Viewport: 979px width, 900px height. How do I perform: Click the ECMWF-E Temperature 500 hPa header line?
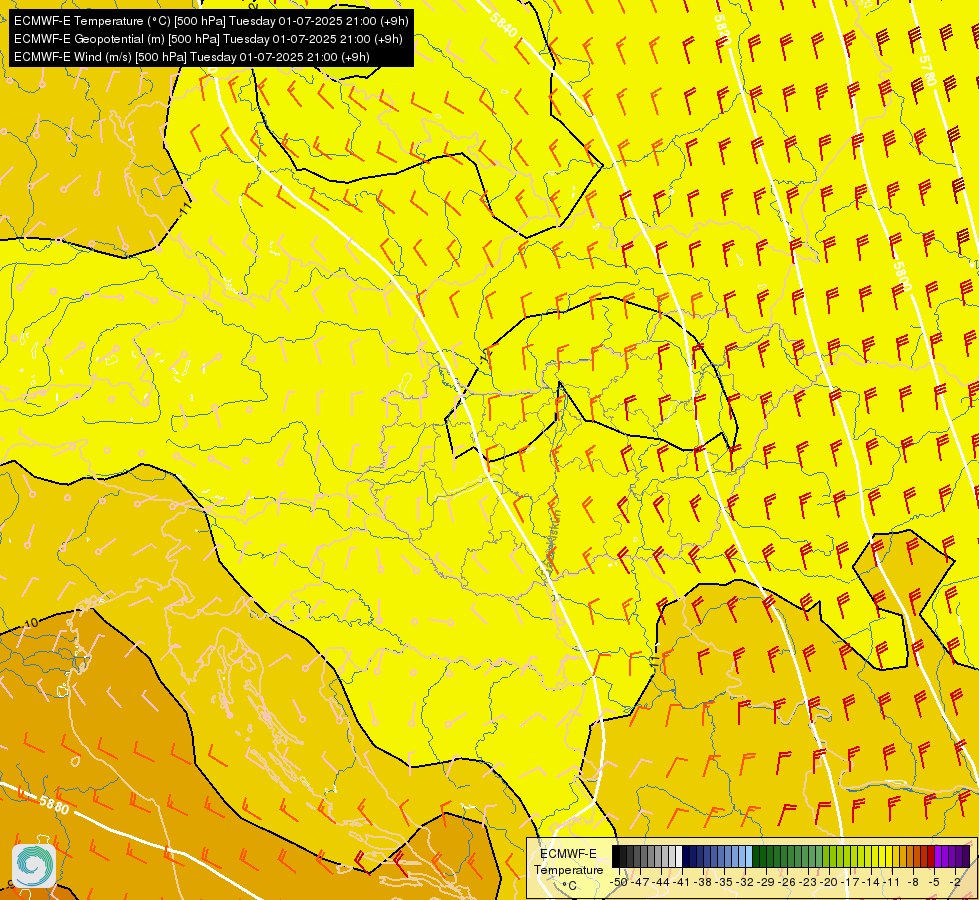(x=211, y=21)
